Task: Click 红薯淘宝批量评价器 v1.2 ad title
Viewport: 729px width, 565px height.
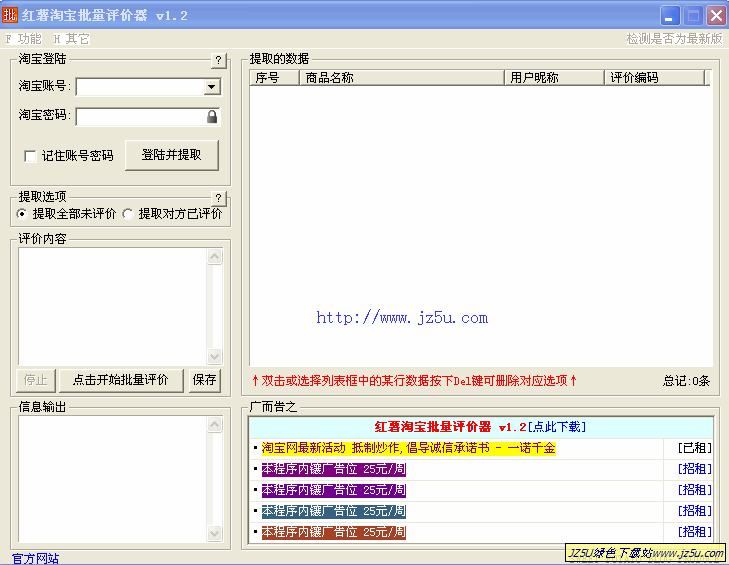Action: point(451,427)
